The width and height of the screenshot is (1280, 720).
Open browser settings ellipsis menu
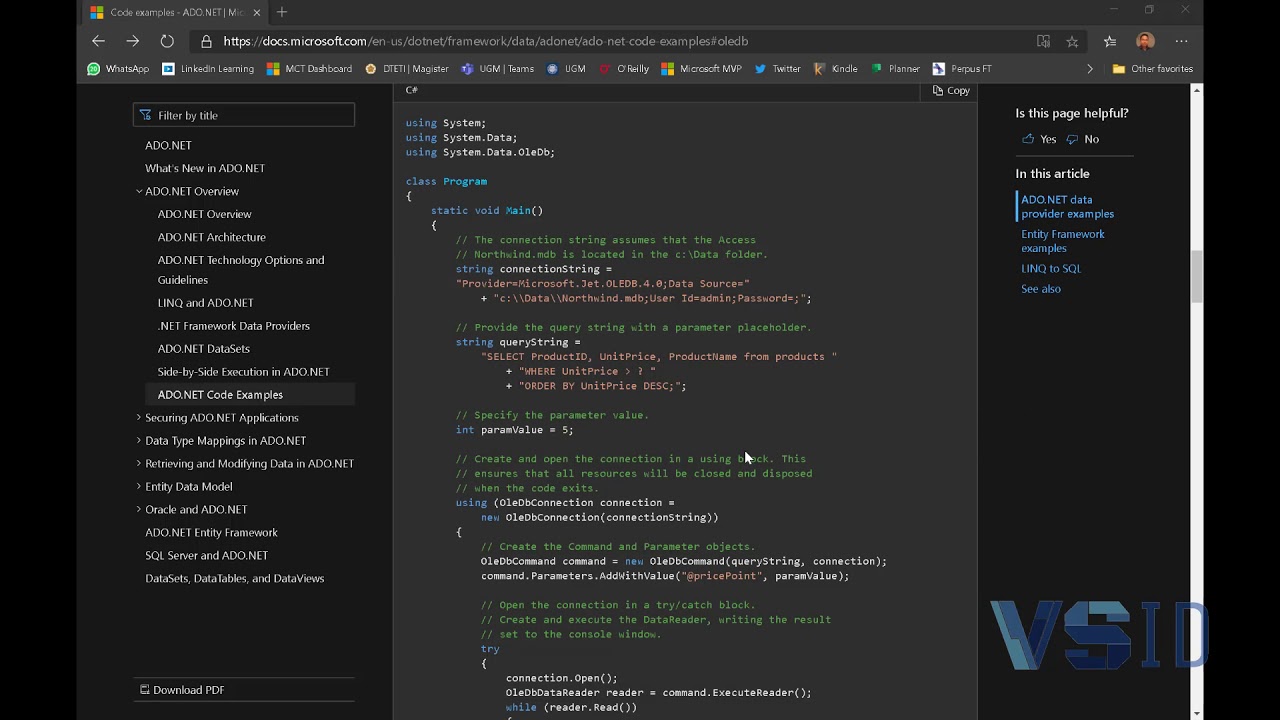pos(1181,41)
